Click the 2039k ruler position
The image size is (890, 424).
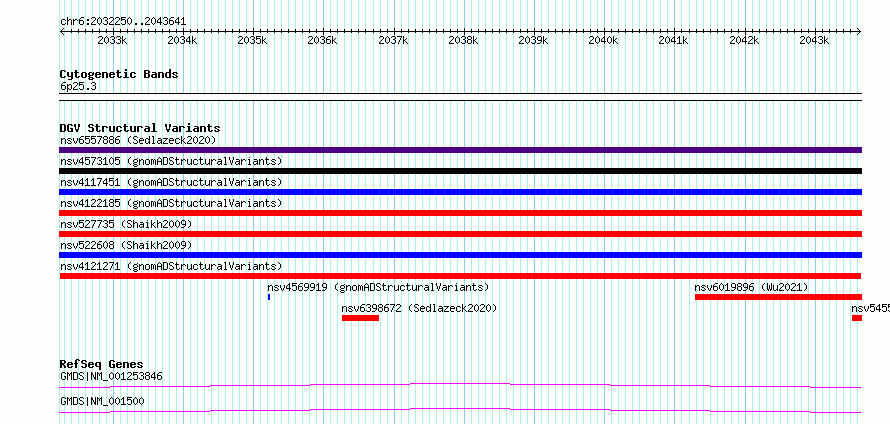[x=534, y=40]
